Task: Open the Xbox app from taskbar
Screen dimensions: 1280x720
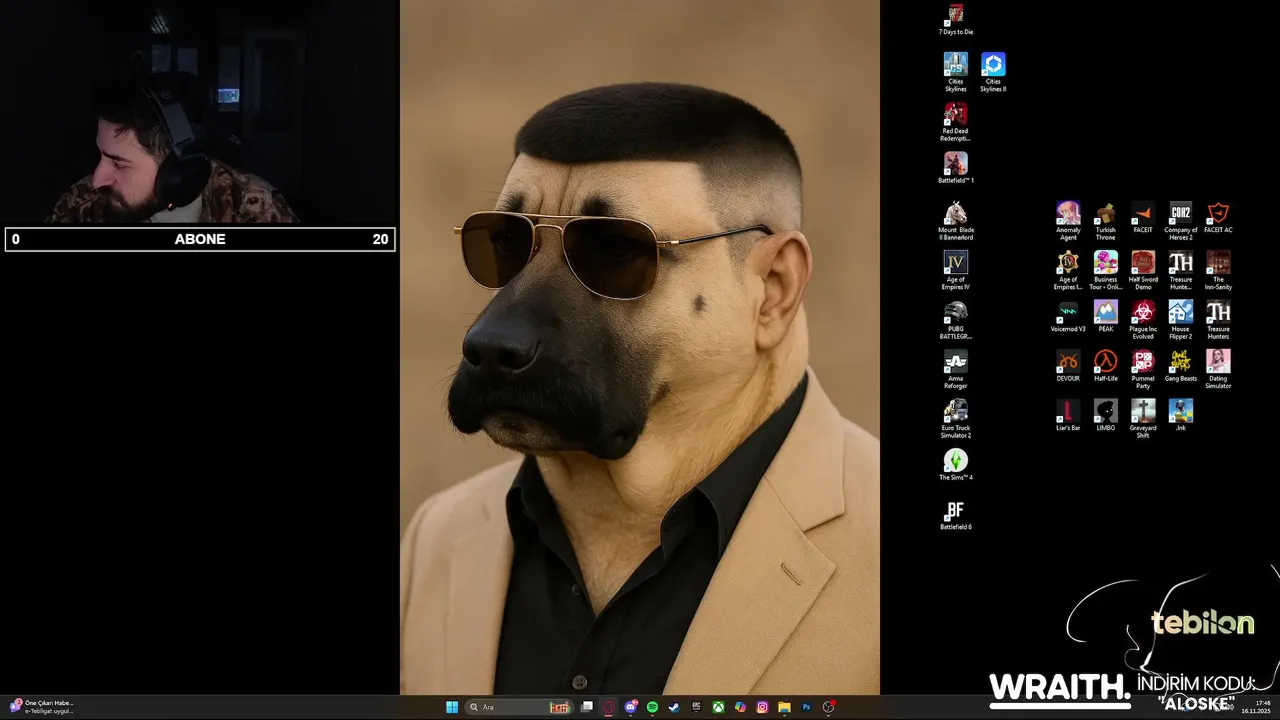Action: [718, 707]
